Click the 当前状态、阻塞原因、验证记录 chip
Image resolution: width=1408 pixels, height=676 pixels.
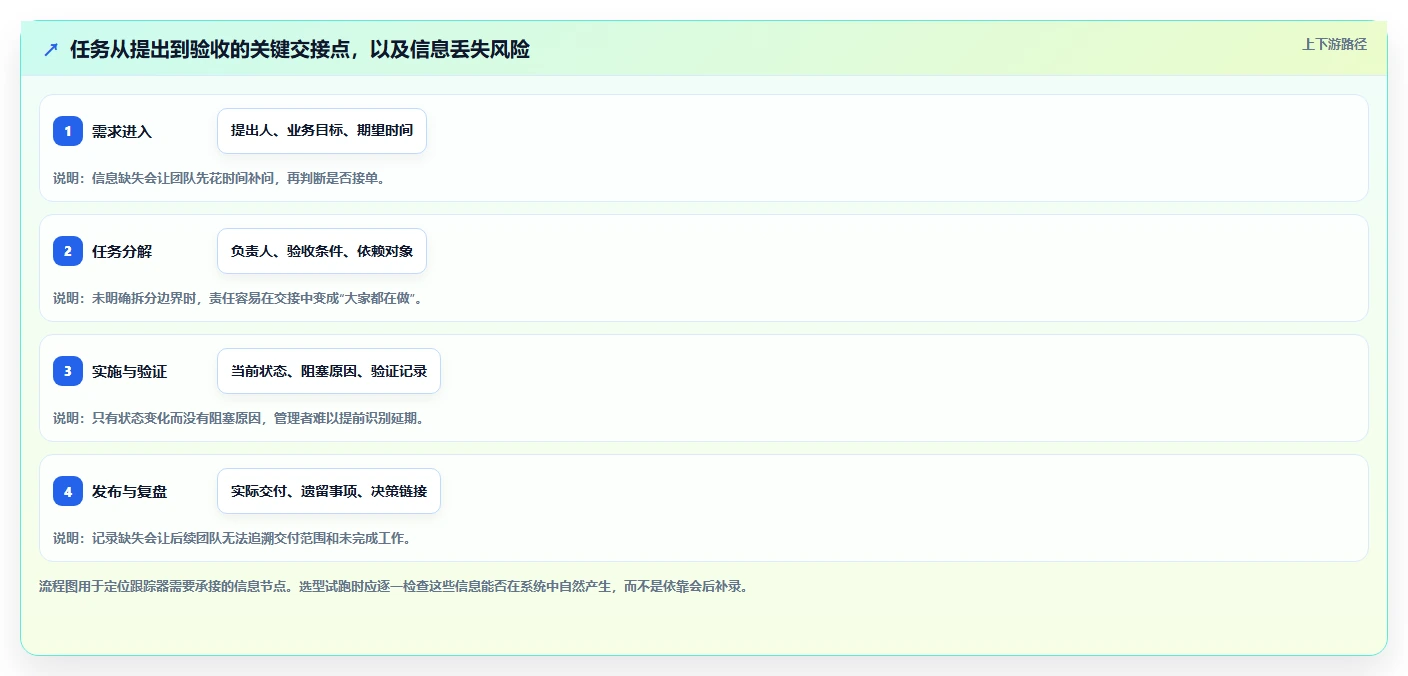click(329, 371)
